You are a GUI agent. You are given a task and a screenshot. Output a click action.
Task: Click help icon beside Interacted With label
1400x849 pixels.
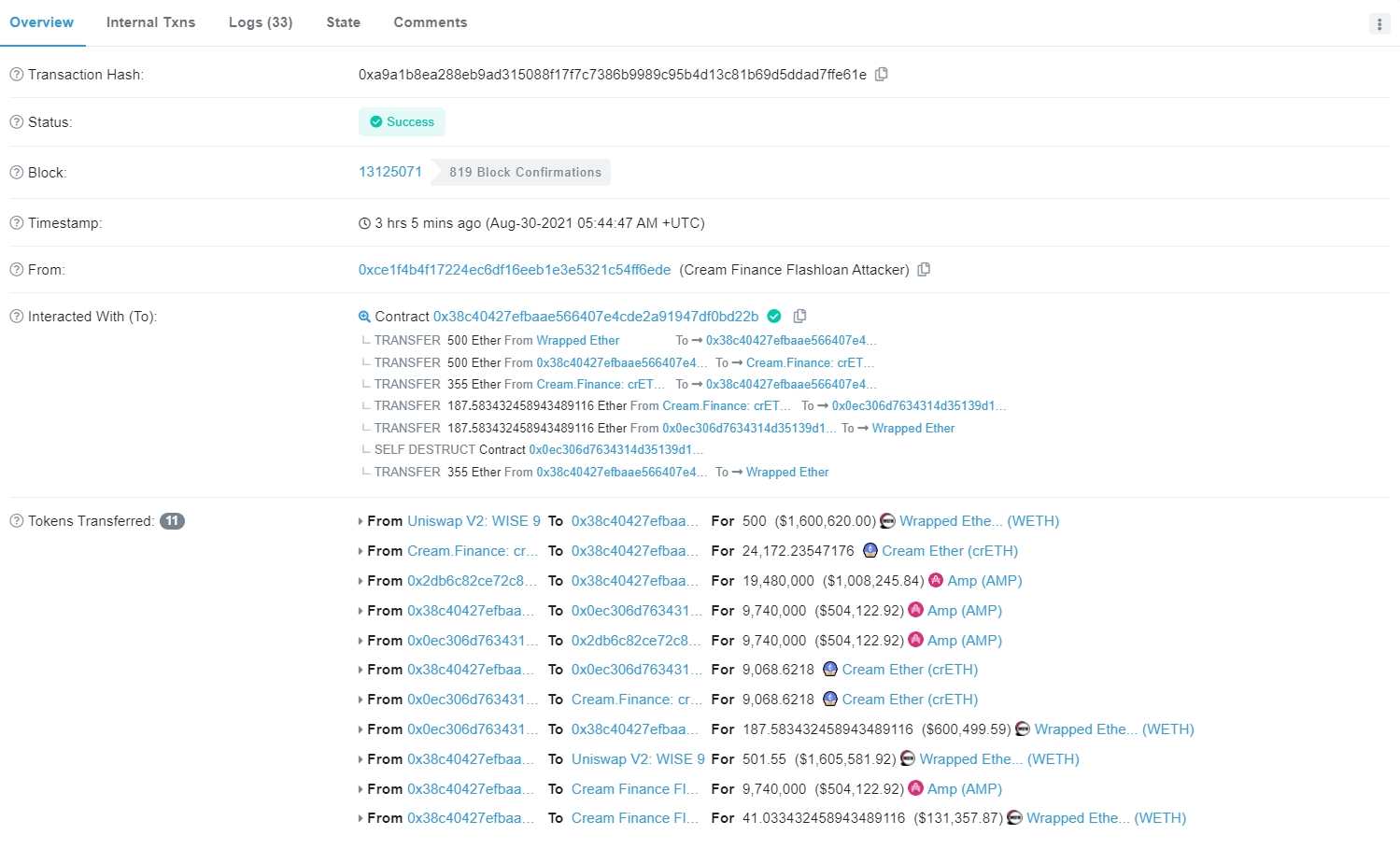coord(16,316)
